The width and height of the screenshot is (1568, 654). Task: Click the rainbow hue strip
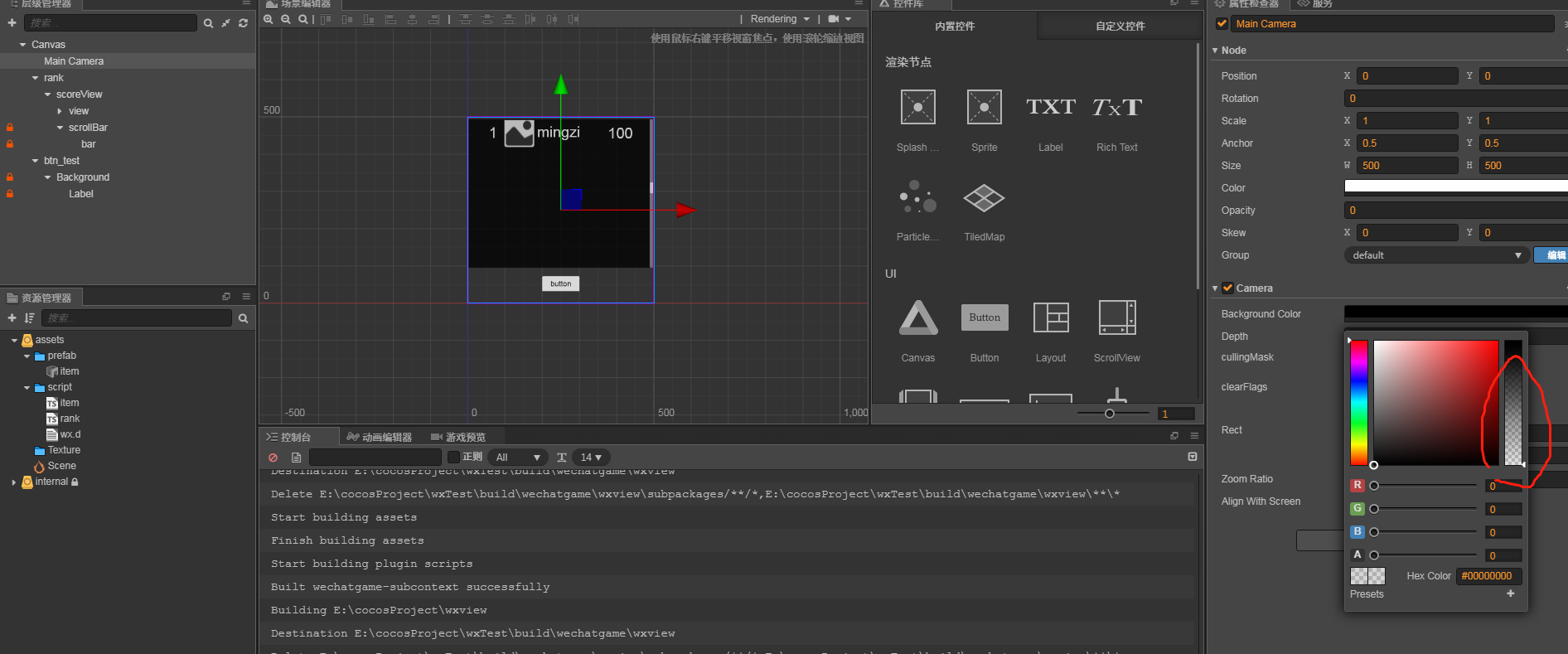pos(1358,403)
